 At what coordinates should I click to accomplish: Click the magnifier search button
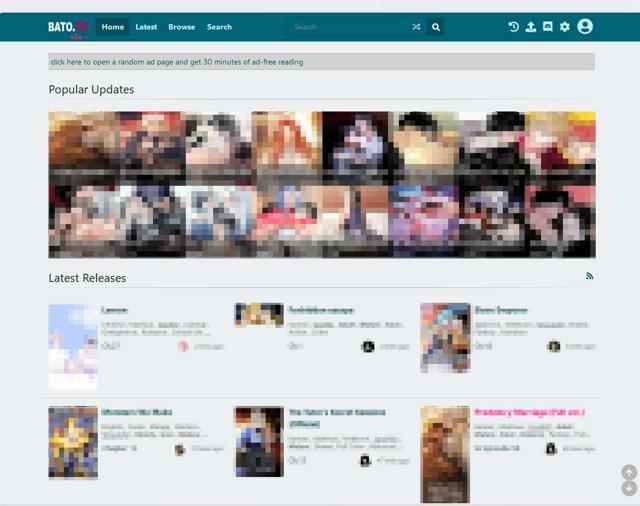436,27
